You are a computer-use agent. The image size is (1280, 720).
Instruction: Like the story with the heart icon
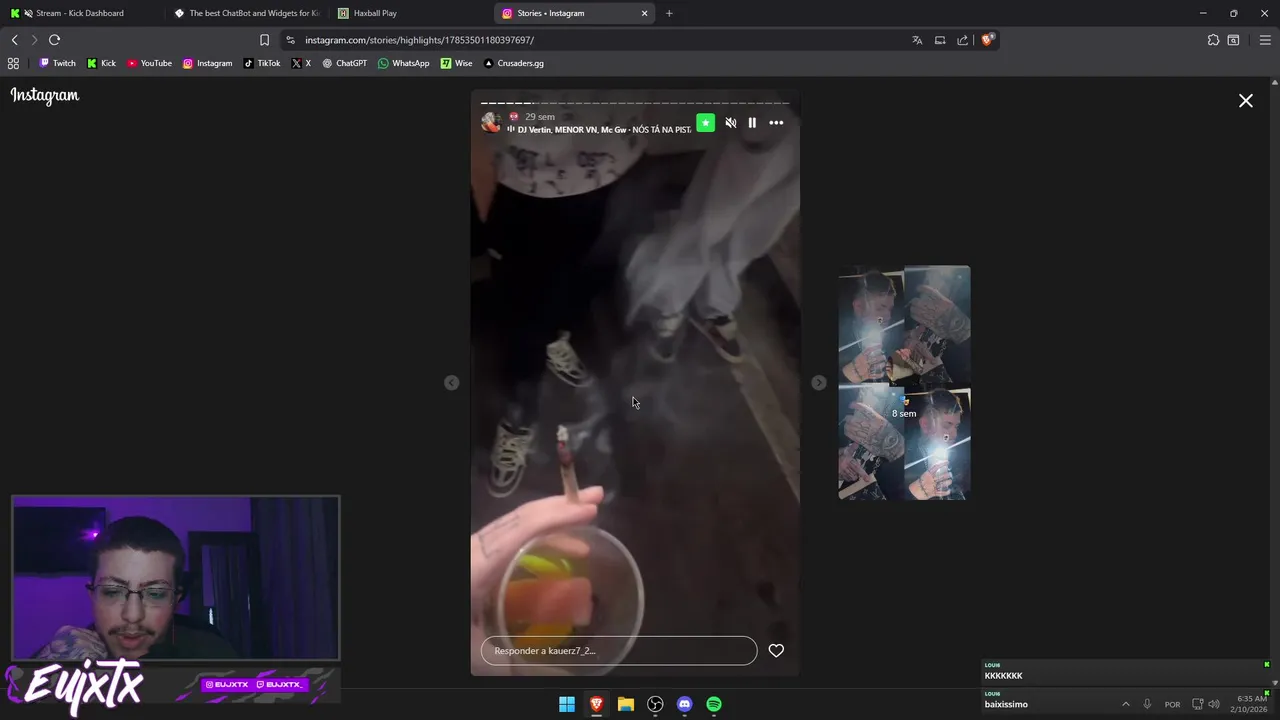click(x=776, y=650)
